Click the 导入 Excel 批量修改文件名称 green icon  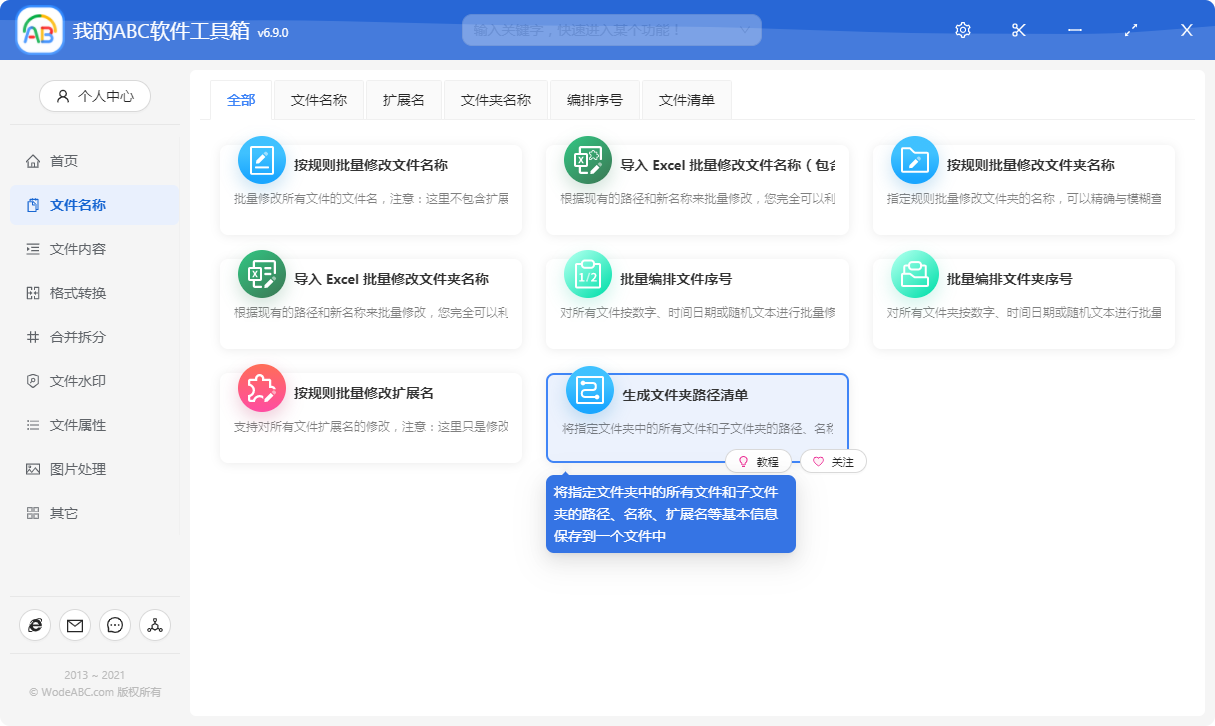click(x=587, y=160)
